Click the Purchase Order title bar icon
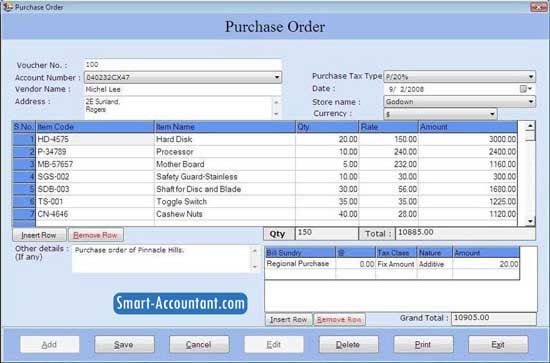Image resolution: width=550 pixels, height=363 pixels. 7,7
